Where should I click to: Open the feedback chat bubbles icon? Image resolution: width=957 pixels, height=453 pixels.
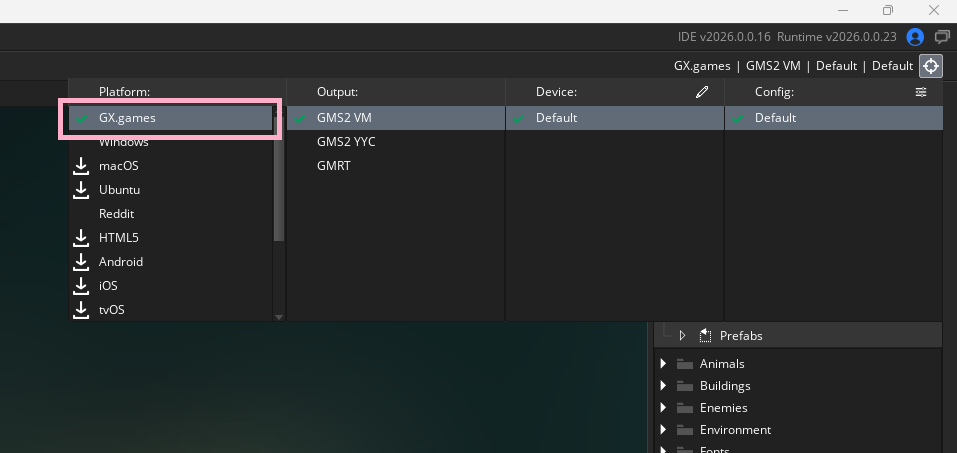pyautogui.click(x=942, y=37)
